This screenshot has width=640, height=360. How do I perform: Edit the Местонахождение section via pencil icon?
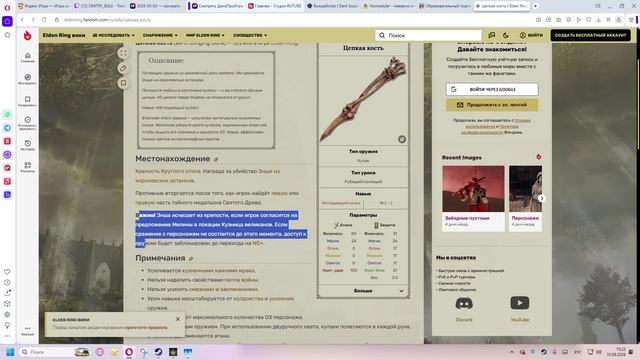click(x=216, y=159)
